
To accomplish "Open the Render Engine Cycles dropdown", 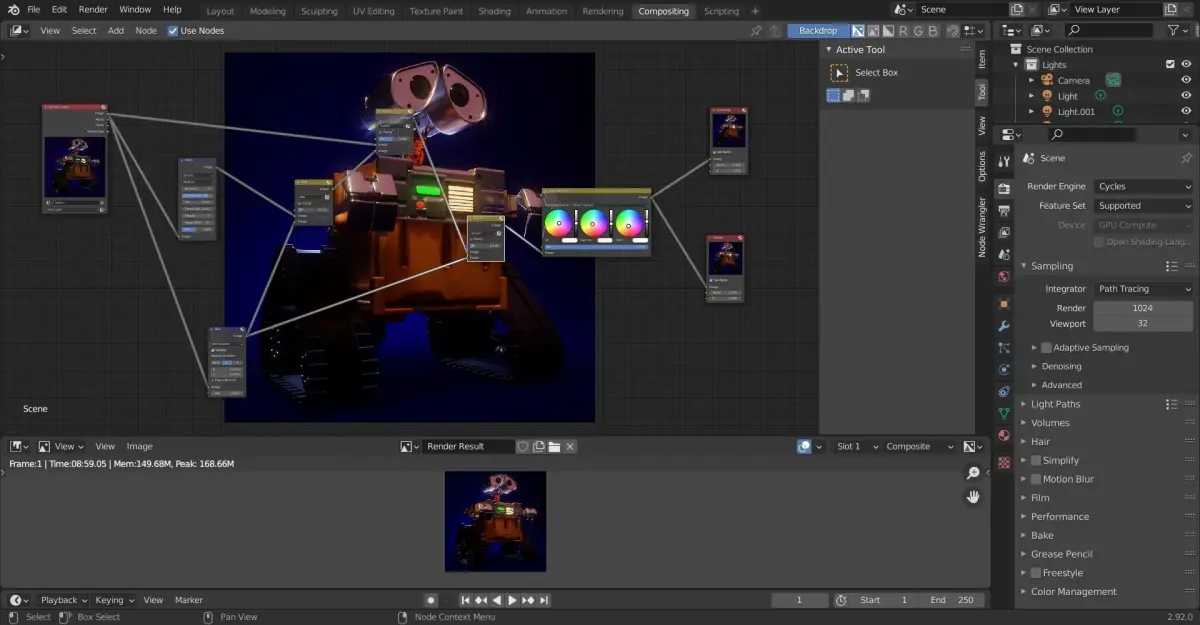I will [x=1144, y=186].
